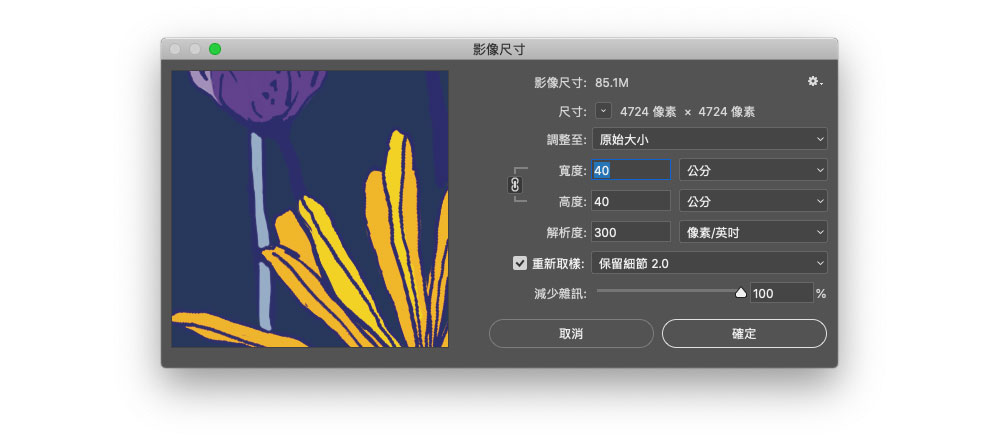This screenshot has width=1000, height=442.
Task: Confirm with the 確定 button
Action: pos(744,333)
